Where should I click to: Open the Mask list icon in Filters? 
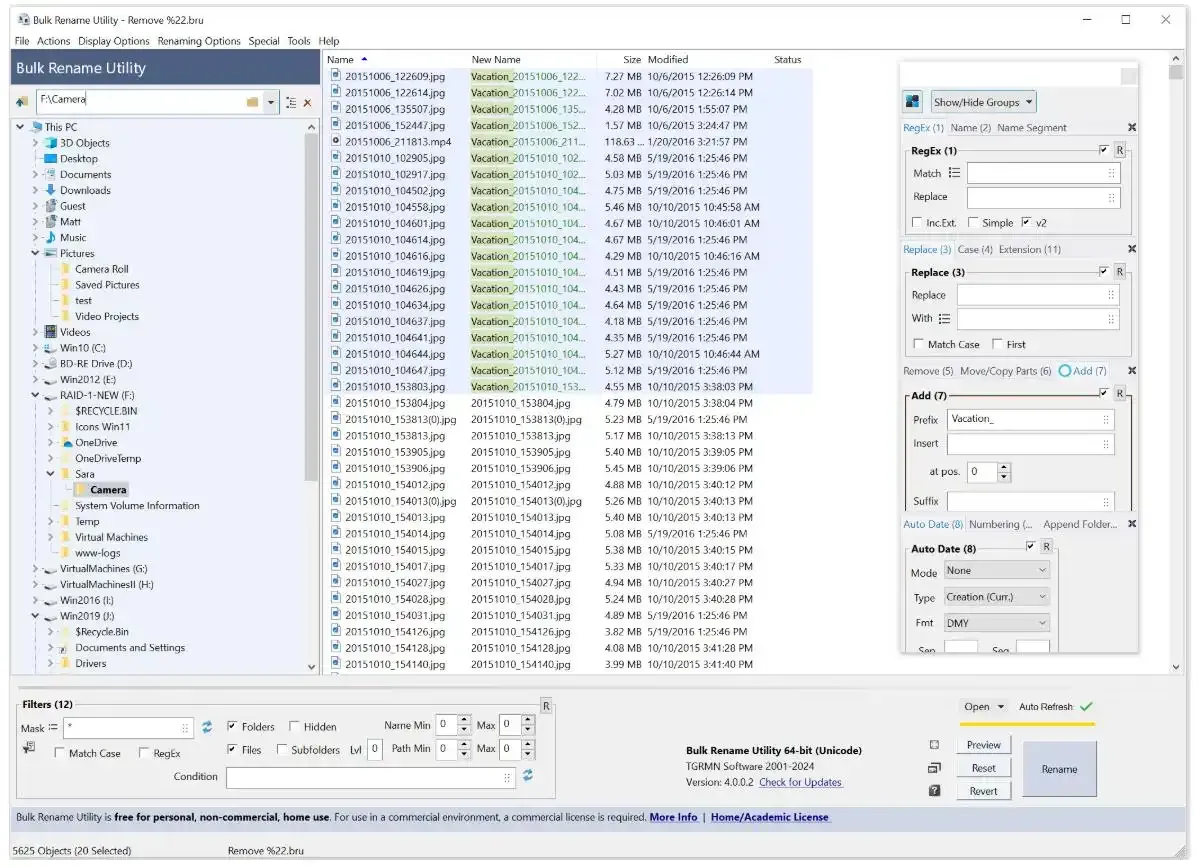tap(53, 728)
